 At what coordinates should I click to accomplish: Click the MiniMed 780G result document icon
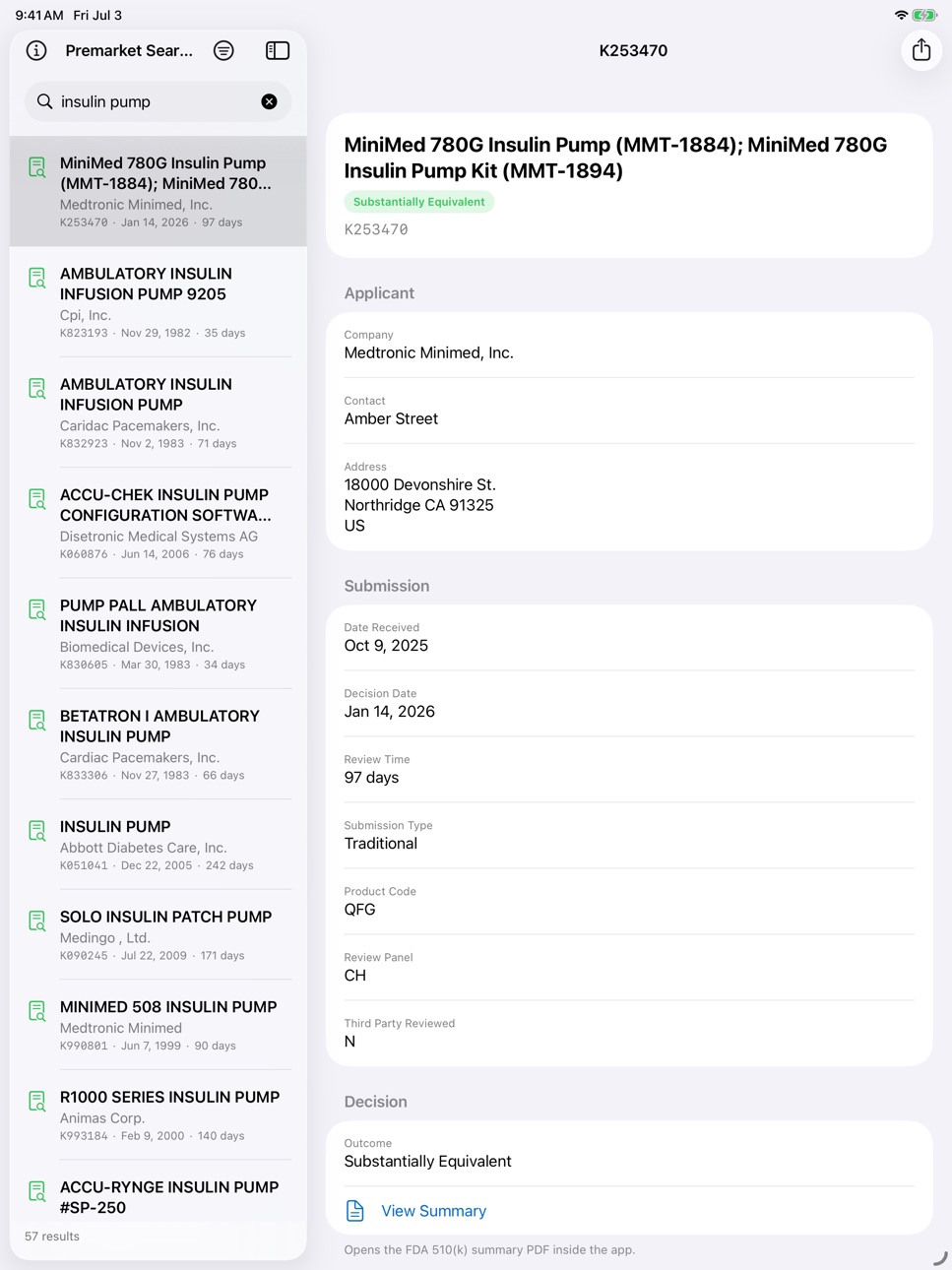coord(37,167)
